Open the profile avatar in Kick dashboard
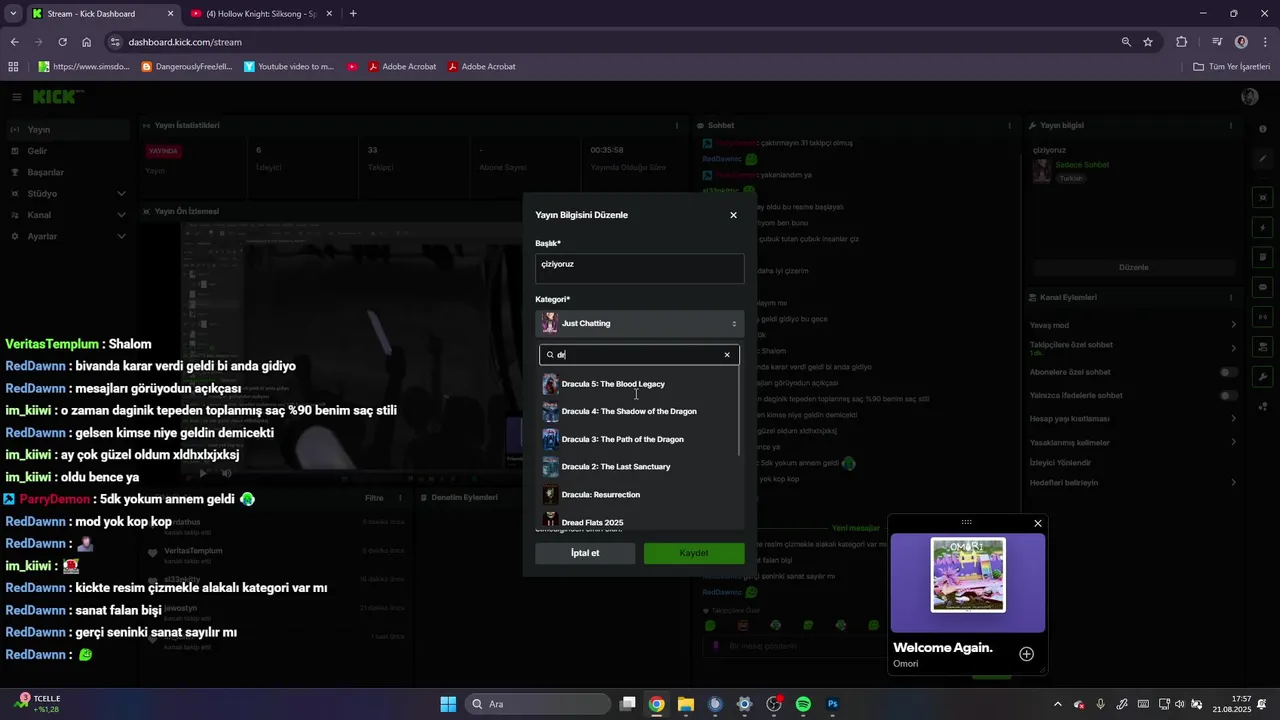Viewport: 1280px width, 720px height. [1249, 97]
